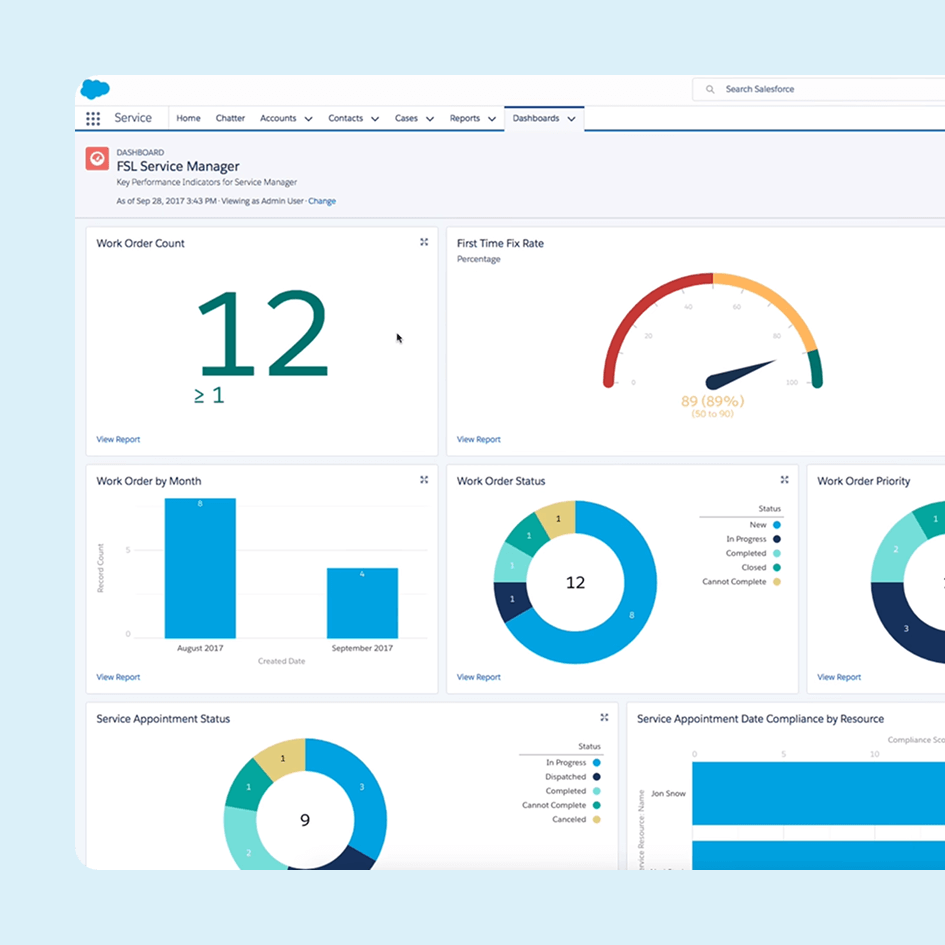Expand the Service Appointment Status chart

click(604, 718)
